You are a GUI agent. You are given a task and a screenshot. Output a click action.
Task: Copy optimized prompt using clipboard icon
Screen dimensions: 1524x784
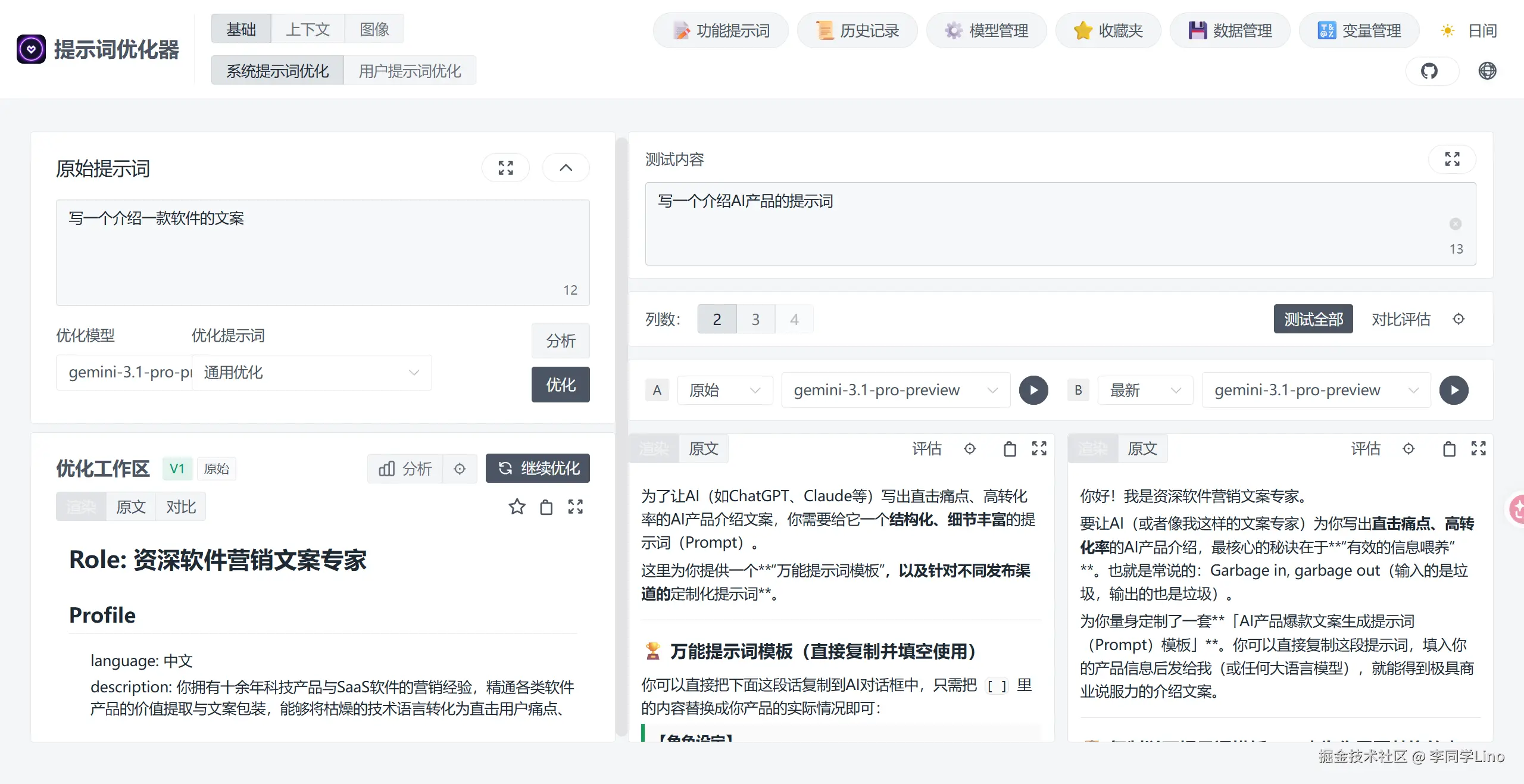546,507
